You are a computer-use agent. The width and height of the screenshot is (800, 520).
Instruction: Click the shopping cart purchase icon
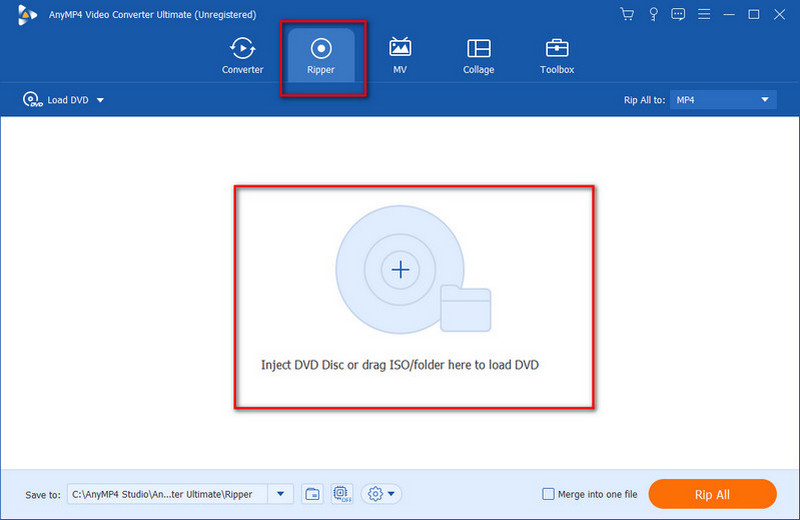tap(627, 14)
